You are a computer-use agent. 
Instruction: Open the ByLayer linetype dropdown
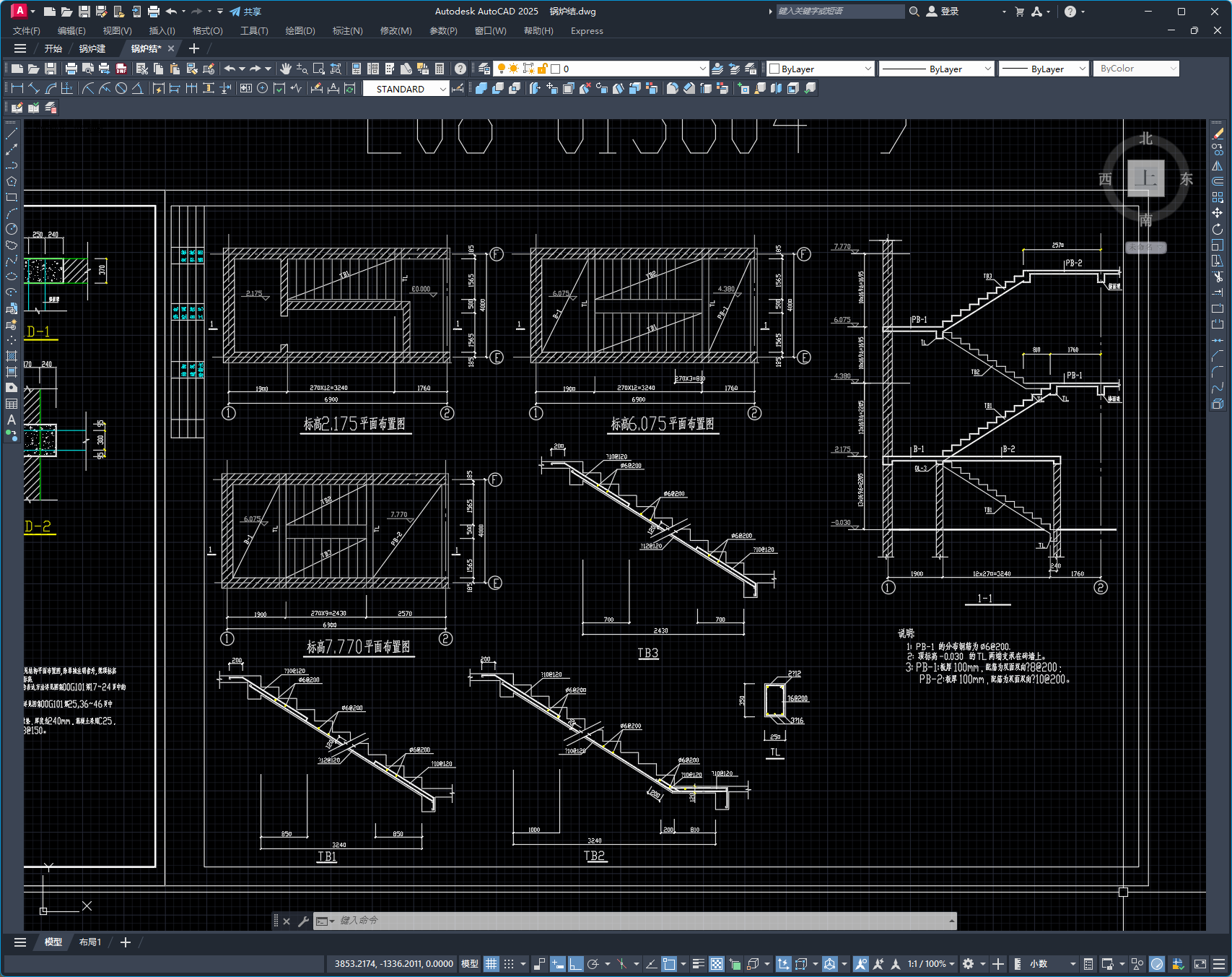[x=987, y=69]
